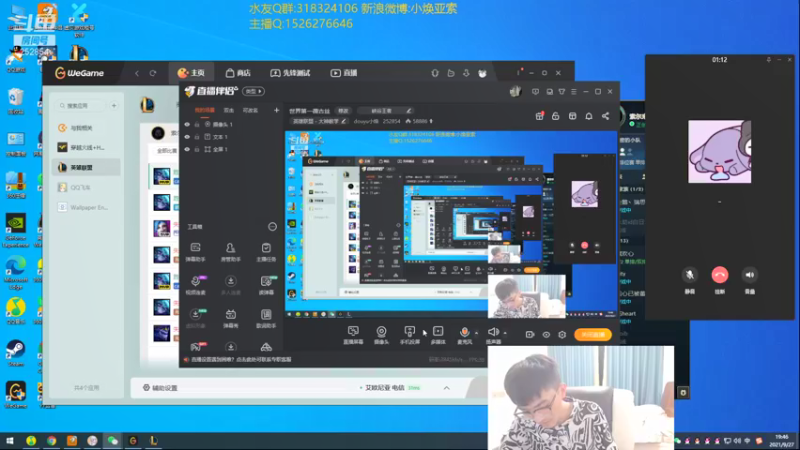Screen dimensions: 800x450
Task: Select Microsoft Edge desktop icon
Action: click(x=15, y=272)
